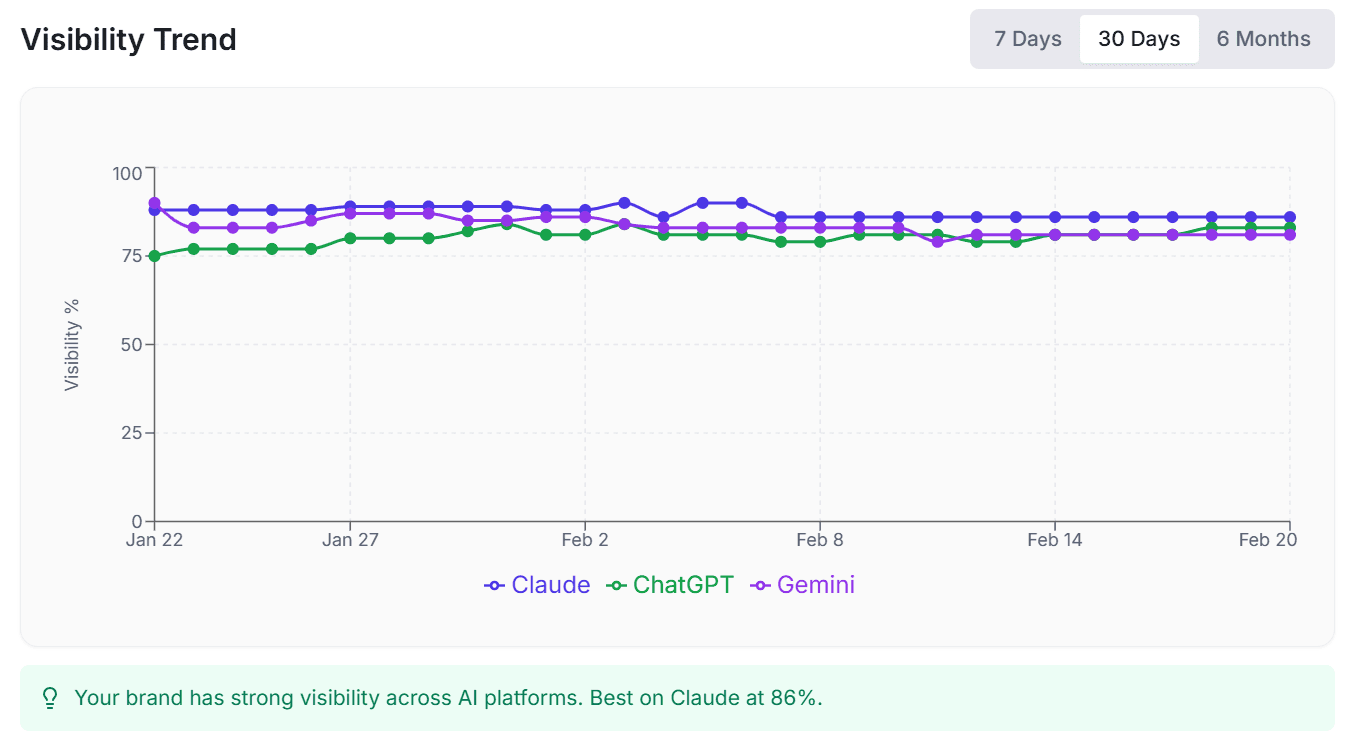Click the Jan 27 axis label
This screenshot has height=742, width=1347.
(x=352, y=539)
